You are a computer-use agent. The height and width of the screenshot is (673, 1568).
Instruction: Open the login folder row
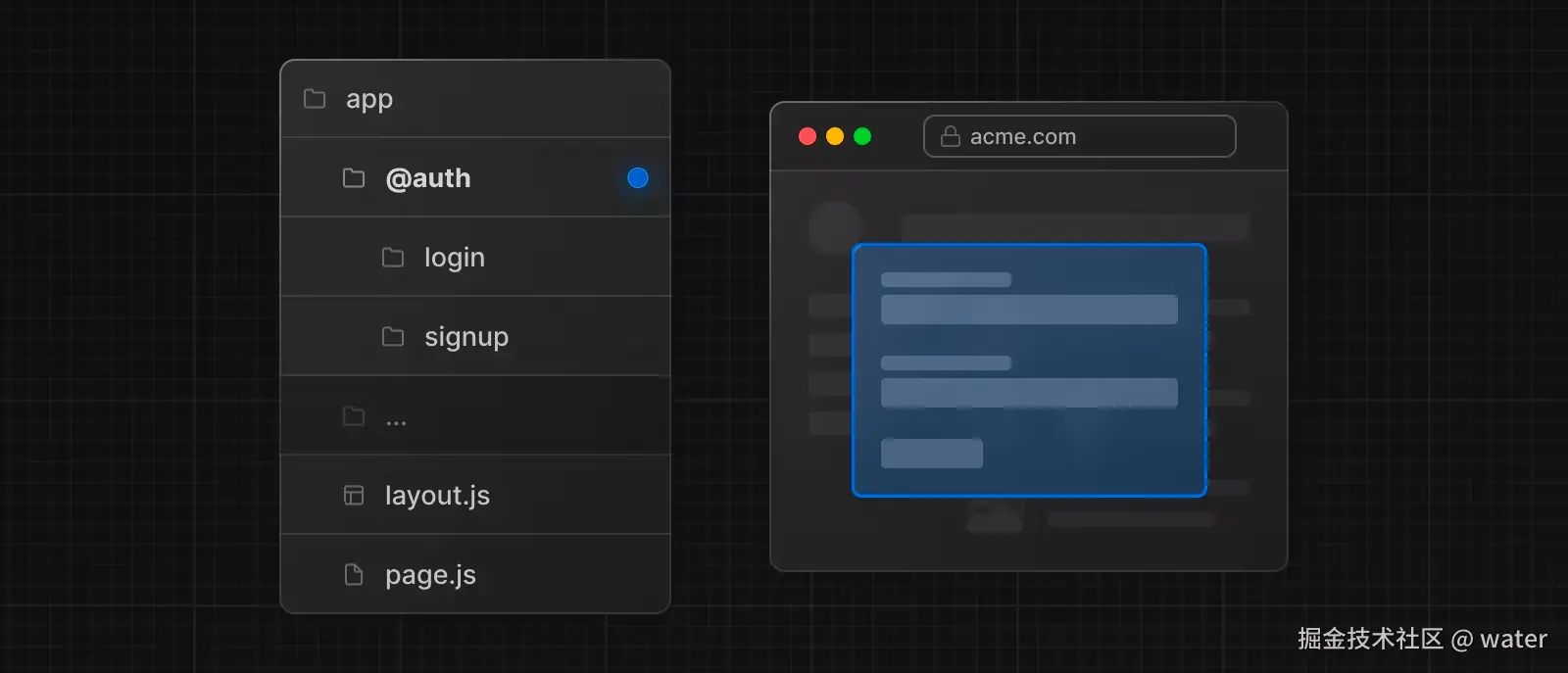(x=475, y=257)
